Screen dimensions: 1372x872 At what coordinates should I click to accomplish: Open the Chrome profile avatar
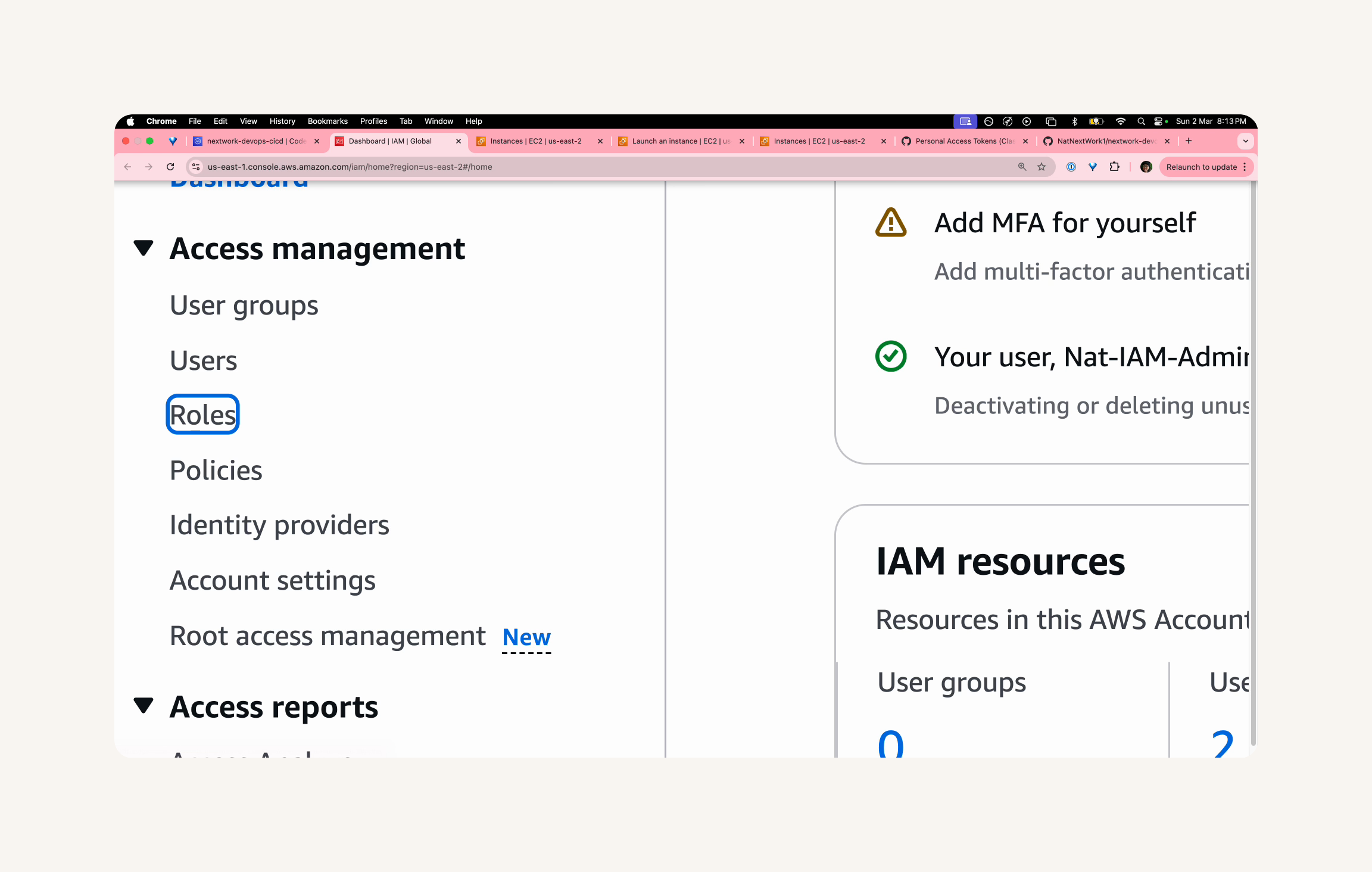(x=1146, y=167)
